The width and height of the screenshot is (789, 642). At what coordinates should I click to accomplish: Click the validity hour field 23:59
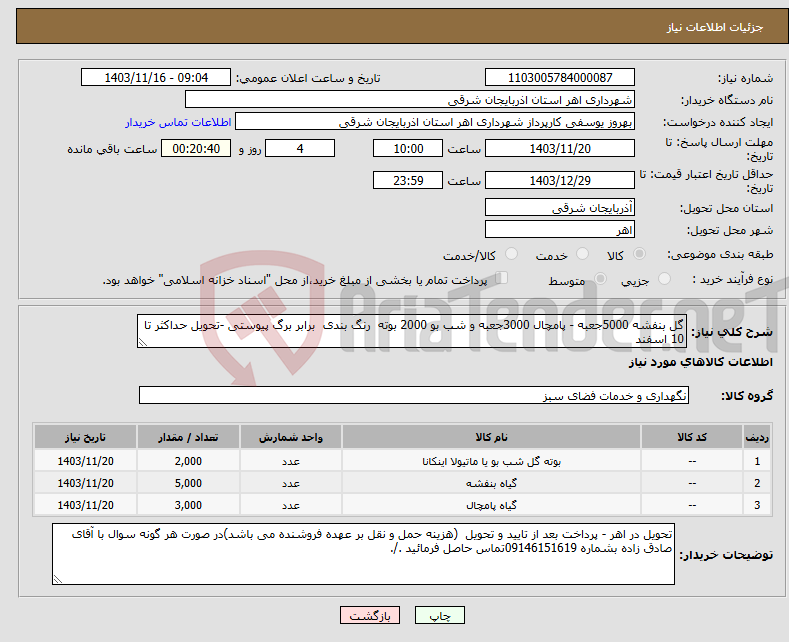pyautogui.click(x=408, y=180)
